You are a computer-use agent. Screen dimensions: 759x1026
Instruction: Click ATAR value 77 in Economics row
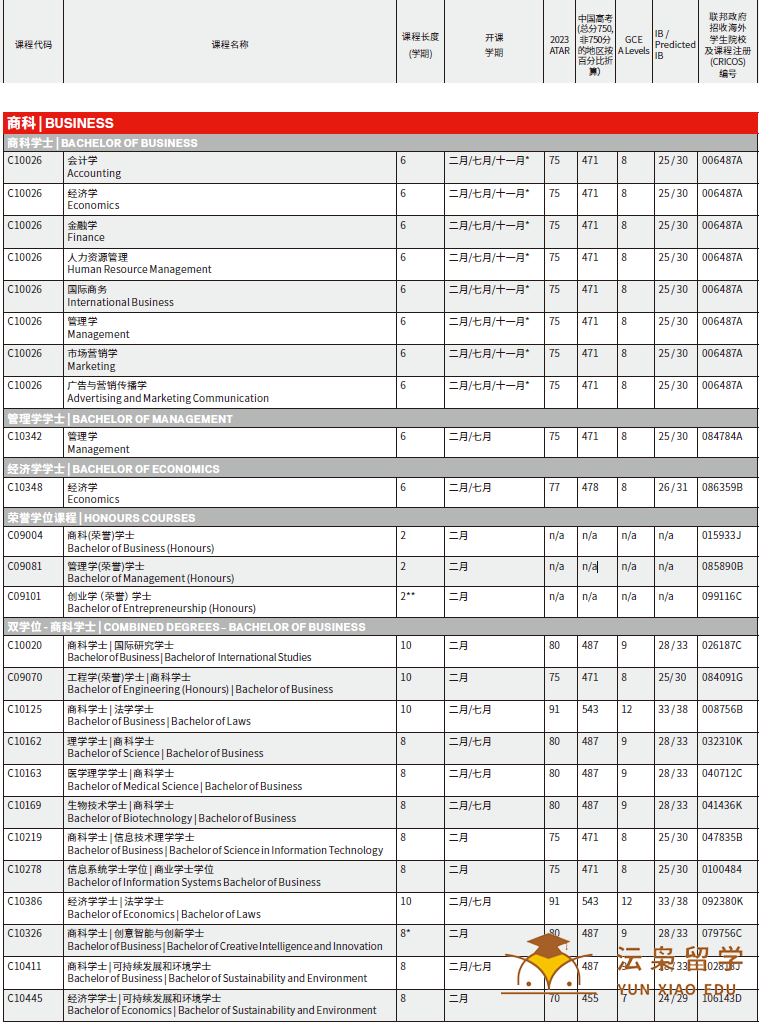pyautogui.click(x=554, y=487)
